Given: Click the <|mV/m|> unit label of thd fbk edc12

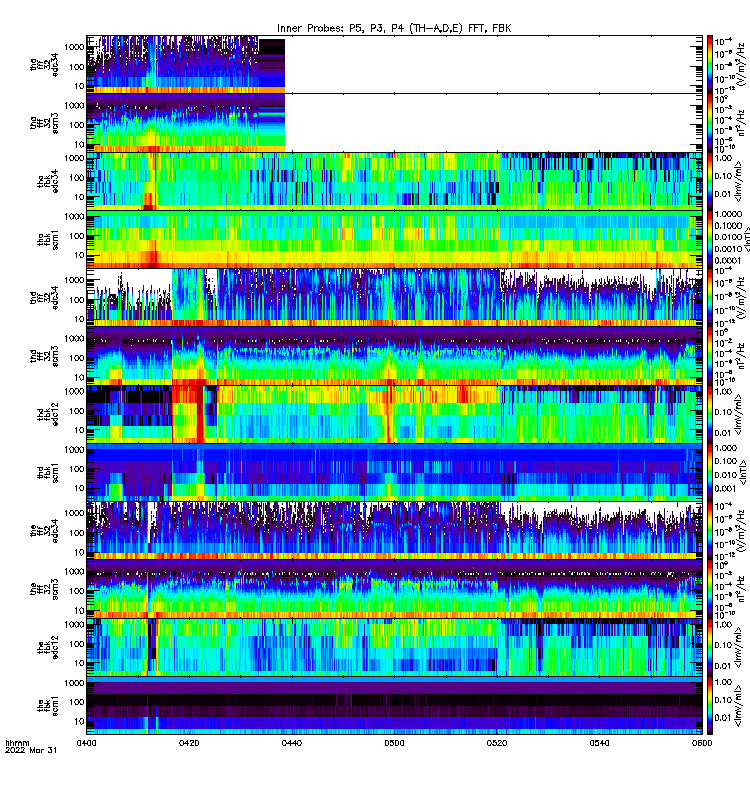Looking at the screenshot, I should click(740, 414).
